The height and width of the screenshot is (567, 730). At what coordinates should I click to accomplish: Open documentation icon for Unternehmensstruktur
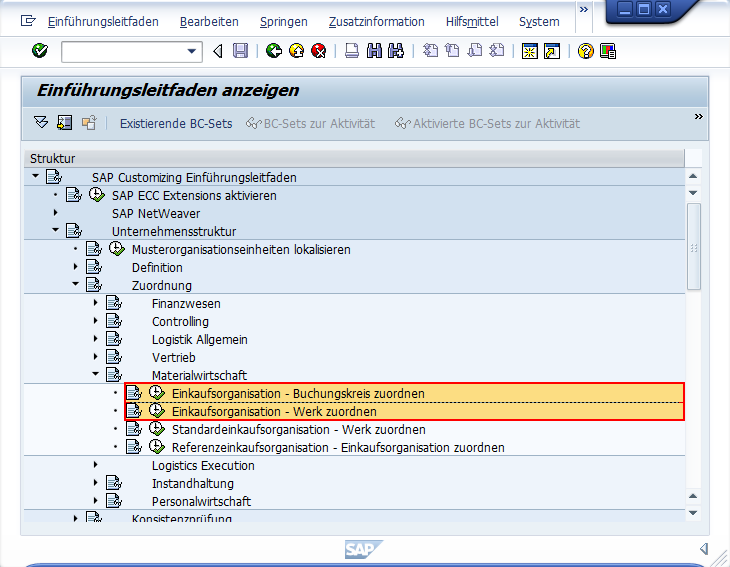click(x=74, y=230)
